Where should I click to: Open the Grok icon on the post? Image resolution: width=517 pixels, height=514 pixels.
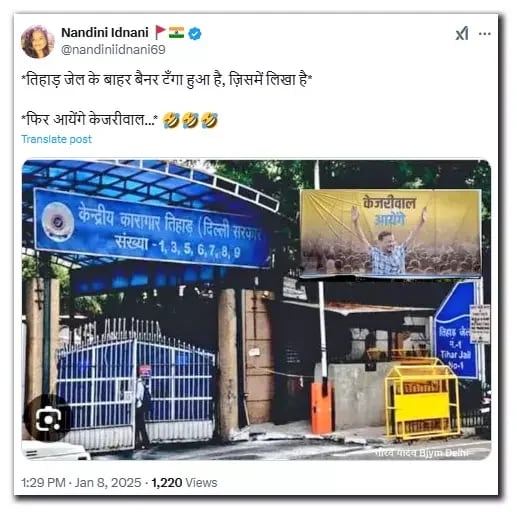tap(462, 34)
